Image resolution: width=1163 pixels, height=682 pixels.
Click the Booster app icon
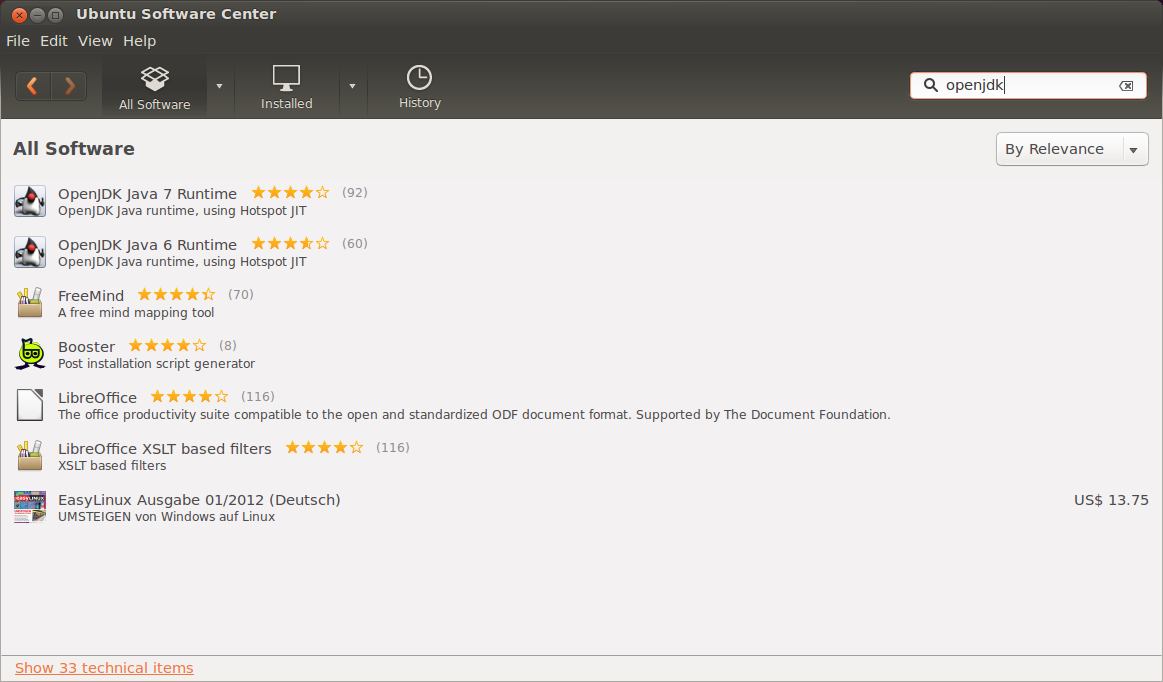point(30,354)
